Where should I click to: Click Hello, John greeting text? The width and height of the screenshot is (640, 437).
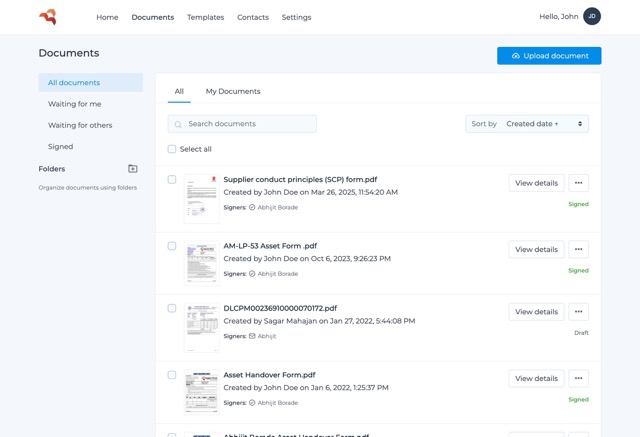click(559, 16)
